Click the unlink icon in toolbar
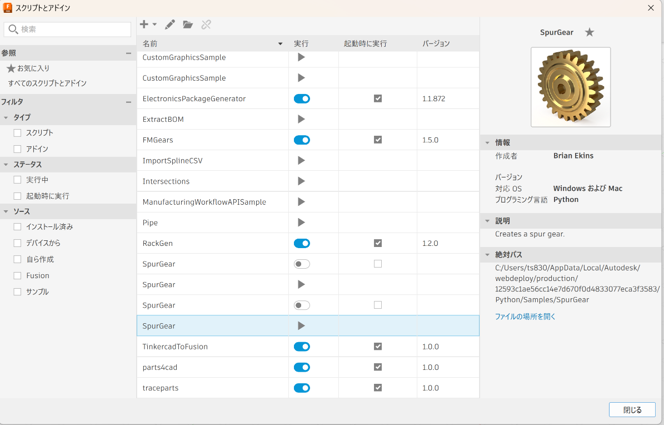The image size is (664, 425). 206,25
